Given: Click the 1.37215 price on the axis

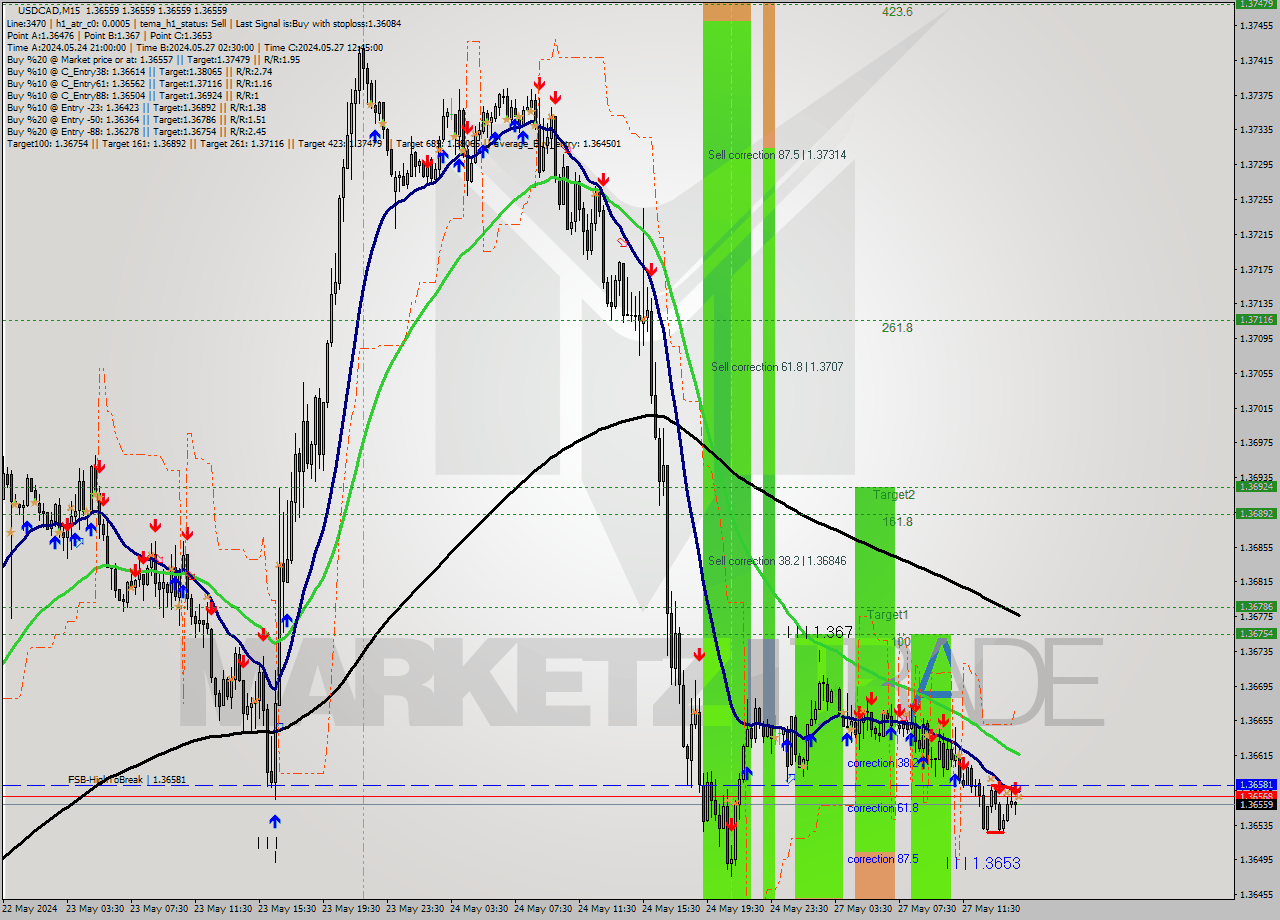Looking at the screenshot, I should click(x=1255, y=234).
